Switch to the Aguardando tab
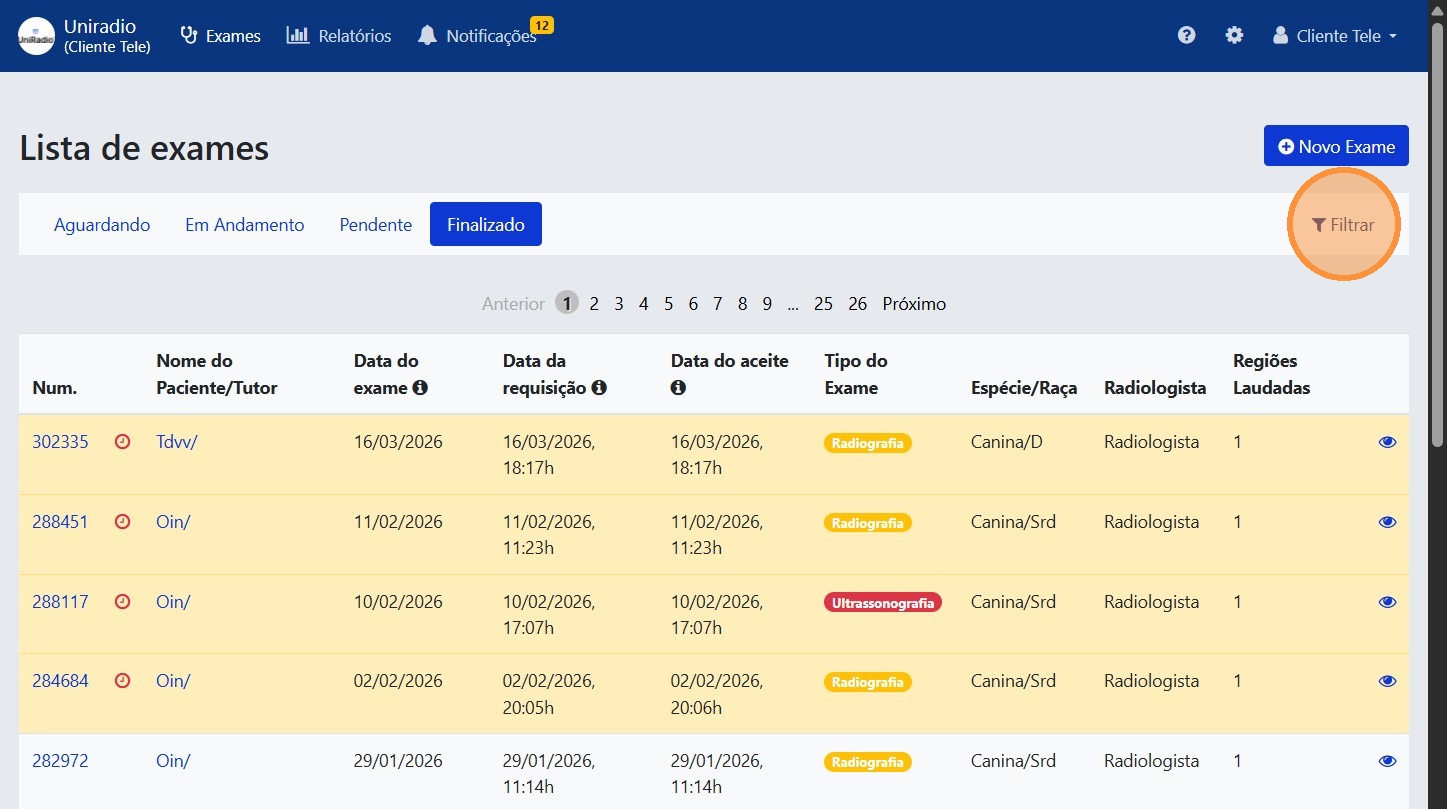 pyautogui.click(x=102, y=225)
